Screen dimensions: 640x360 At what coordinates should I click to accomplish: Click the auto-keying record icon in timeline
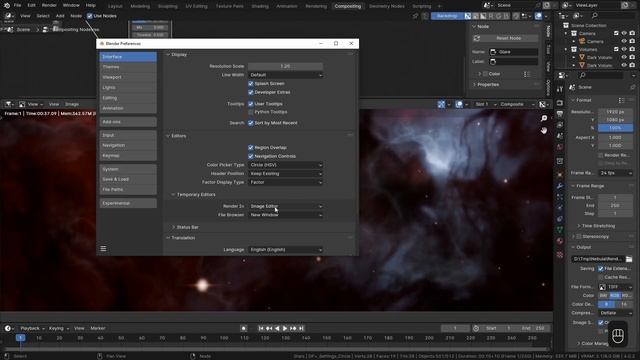tap(244, 328)
